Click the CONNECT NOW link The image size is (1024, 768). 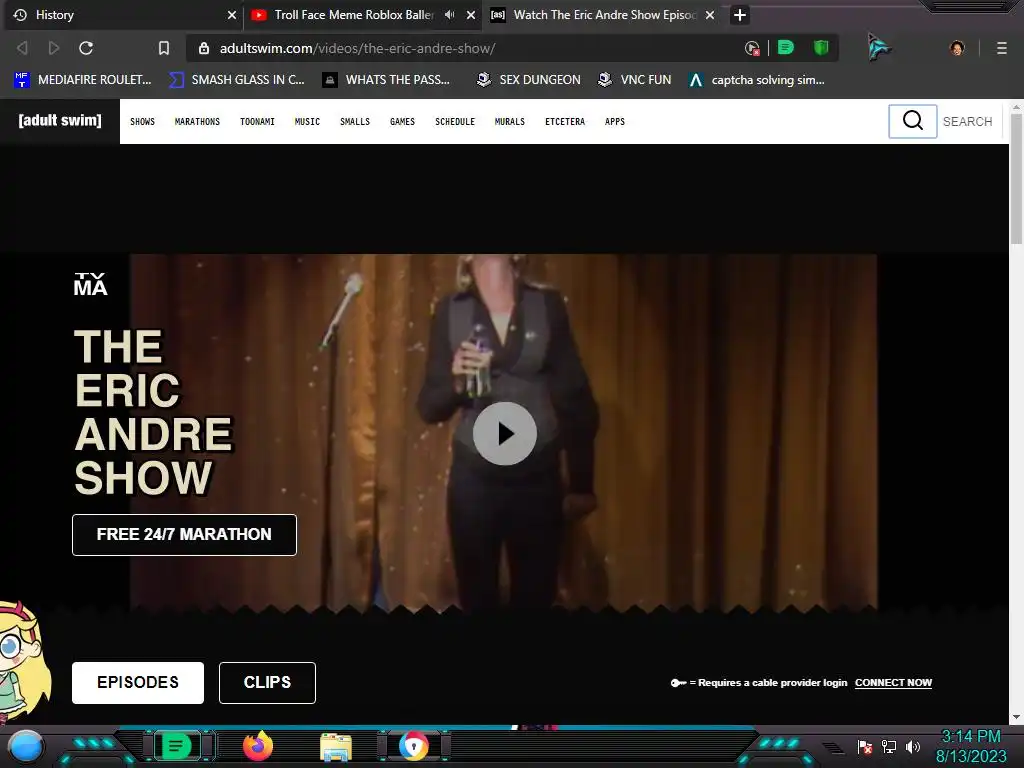pyautogui.click(x=893, y=682)
